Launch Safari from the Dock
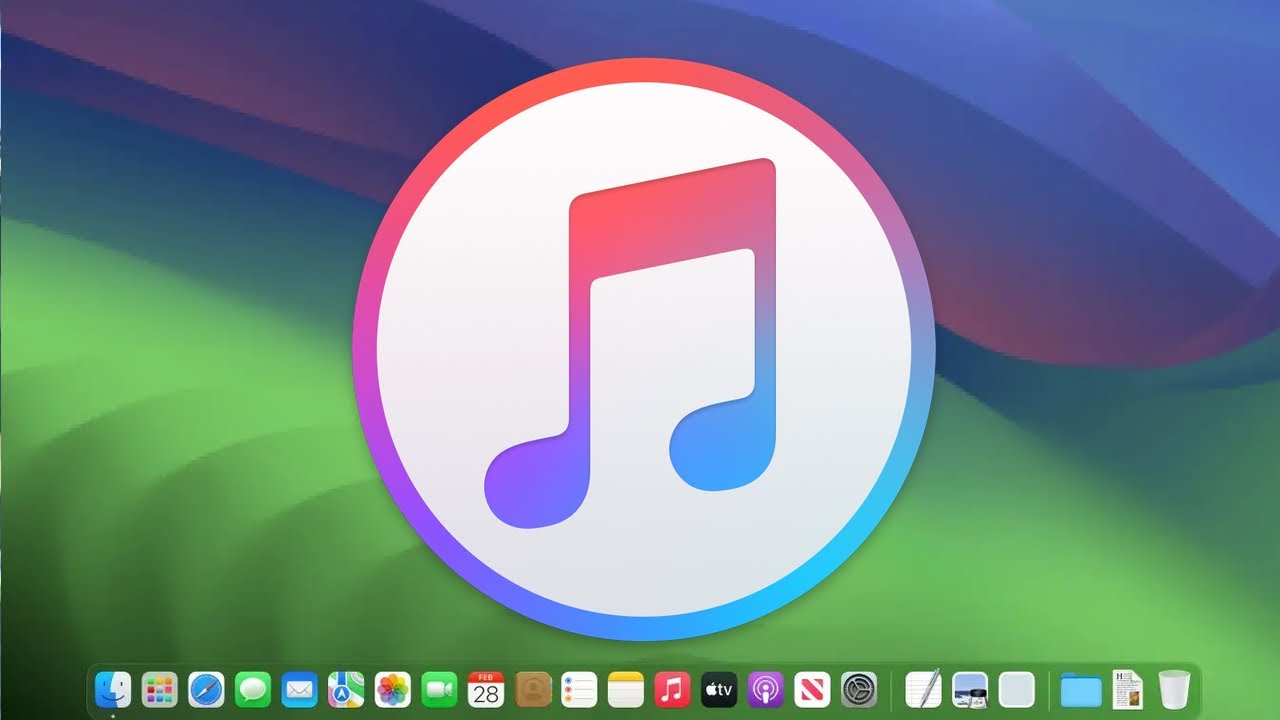 coord(206,689)
